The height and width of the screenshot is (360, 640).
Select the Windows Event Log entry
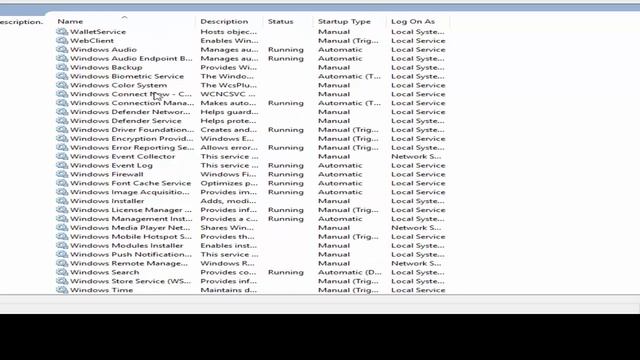pos(111,165)
